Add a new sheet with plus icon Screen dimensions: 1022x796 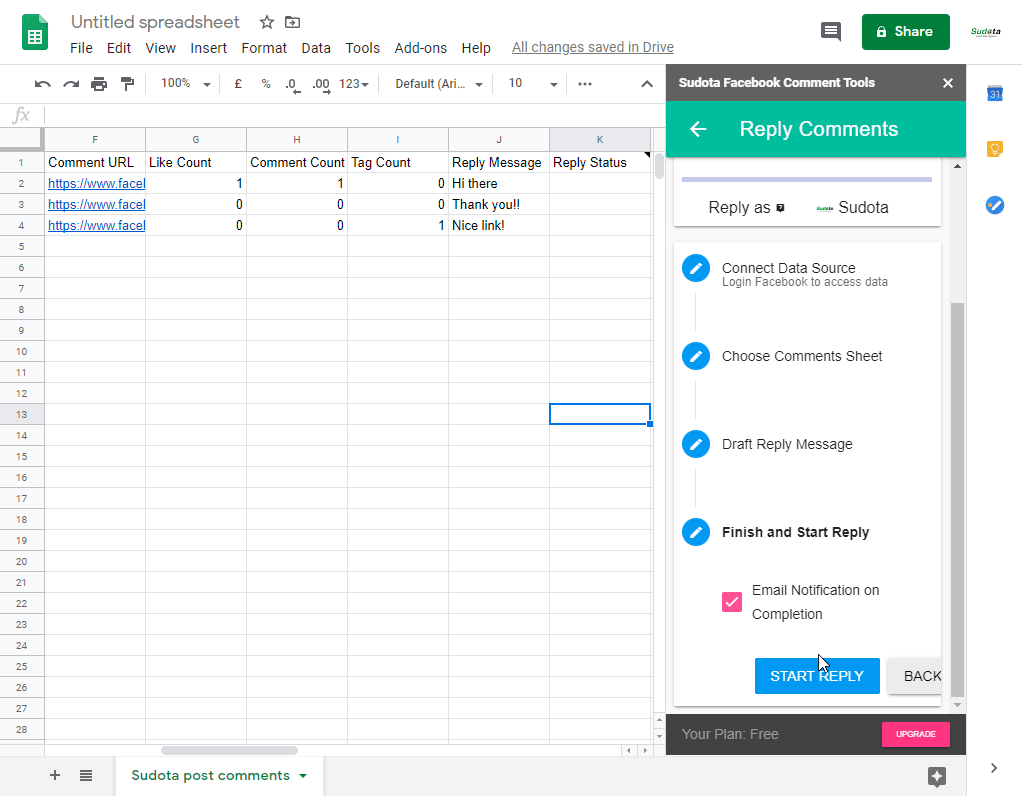55,775
